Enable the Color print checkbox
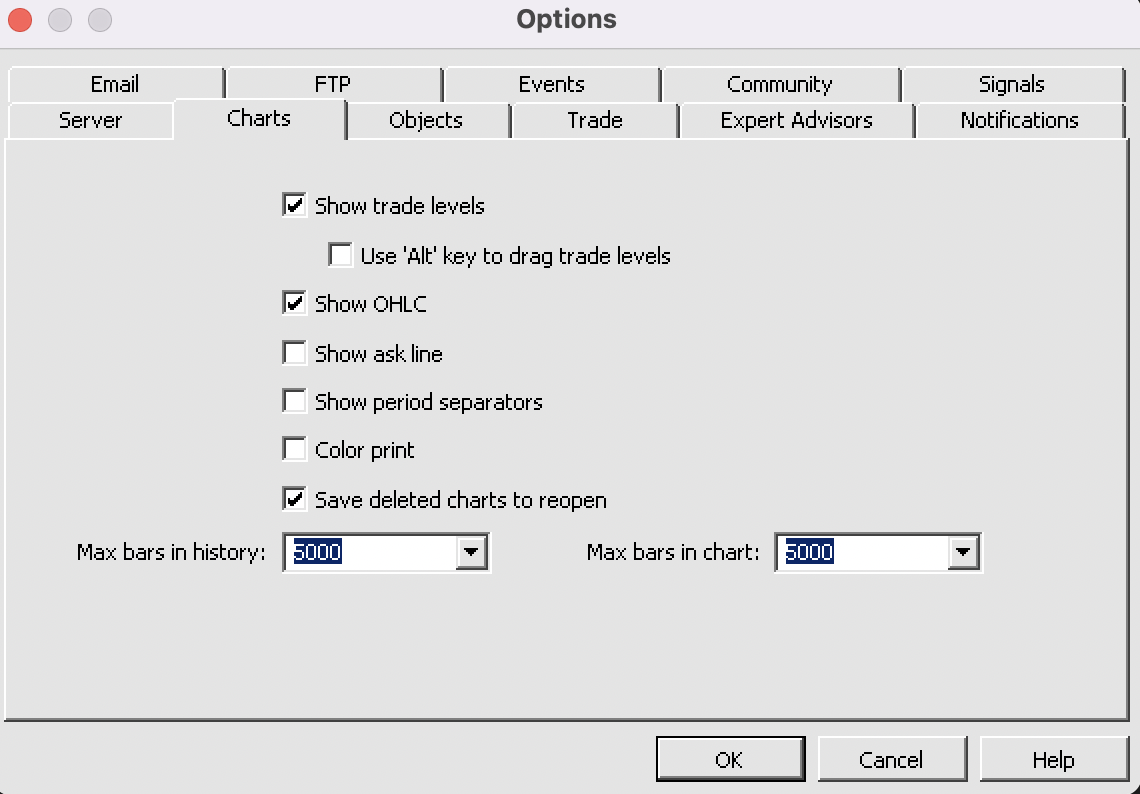Image resolution: width=1140 pixels, height=794 pixels. (295, 450)
